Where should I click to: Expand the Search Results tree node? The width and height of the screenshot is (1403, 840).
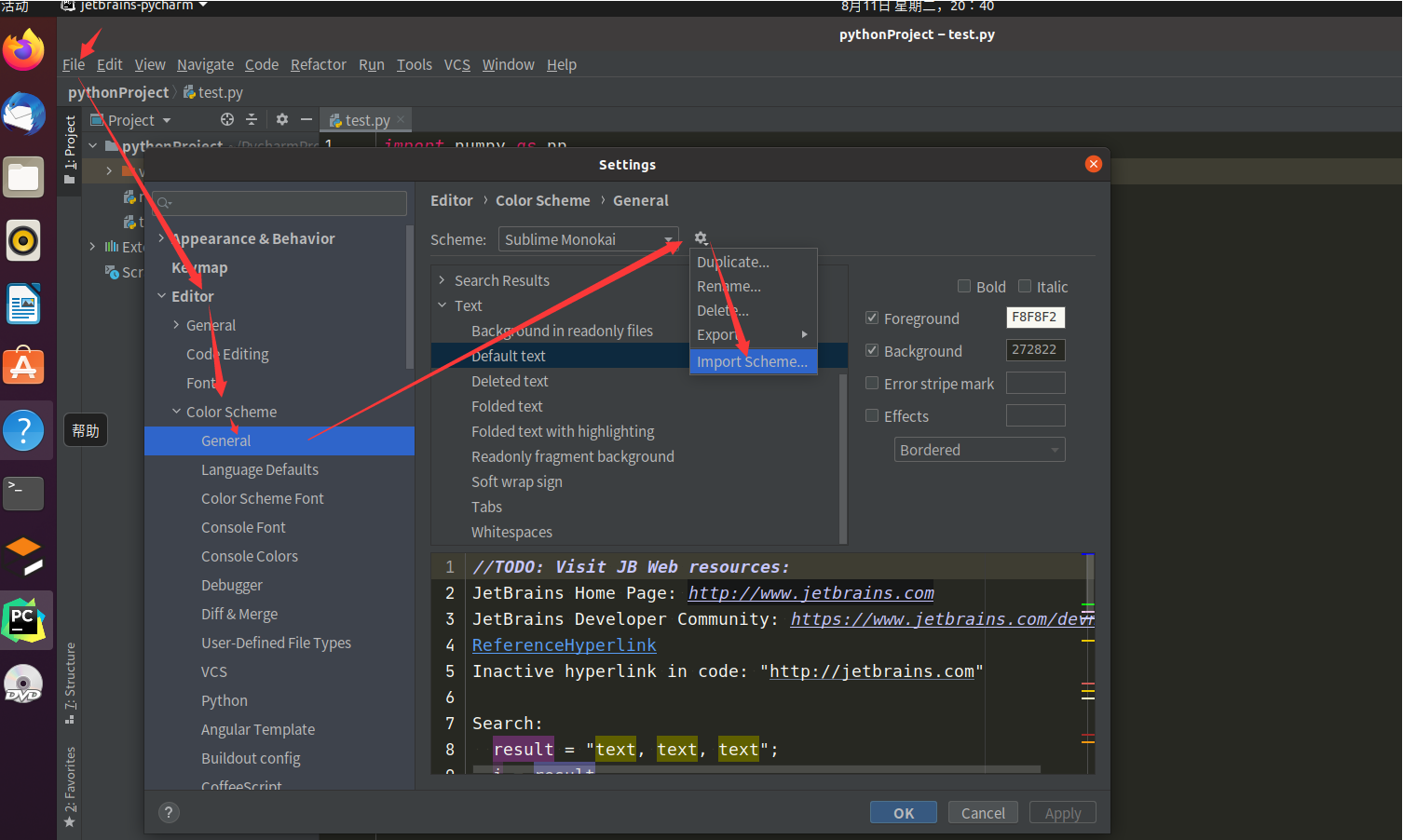point(442,279)
